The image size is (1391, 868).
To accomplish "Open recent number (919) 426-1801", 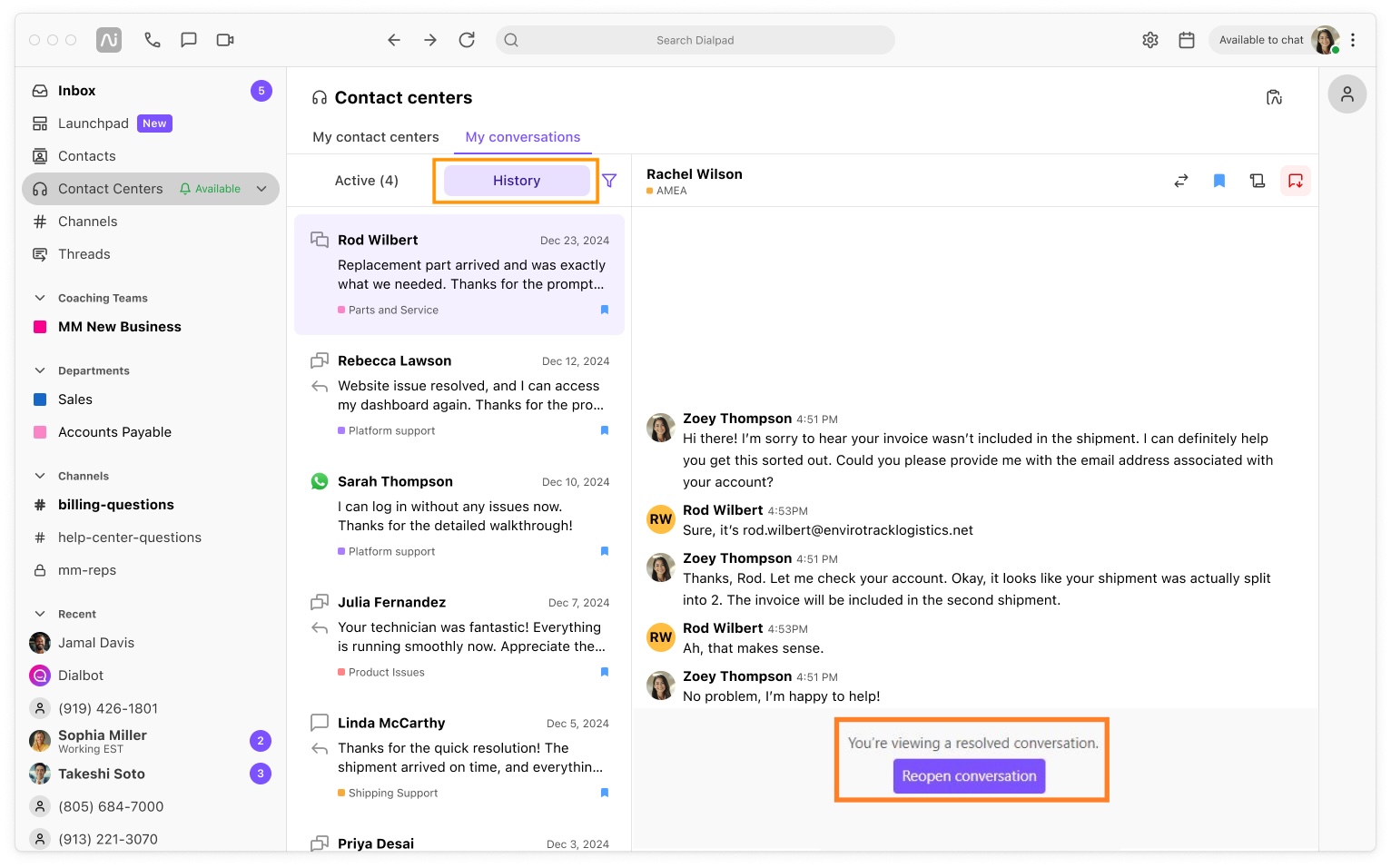I will tap(151, 708).
